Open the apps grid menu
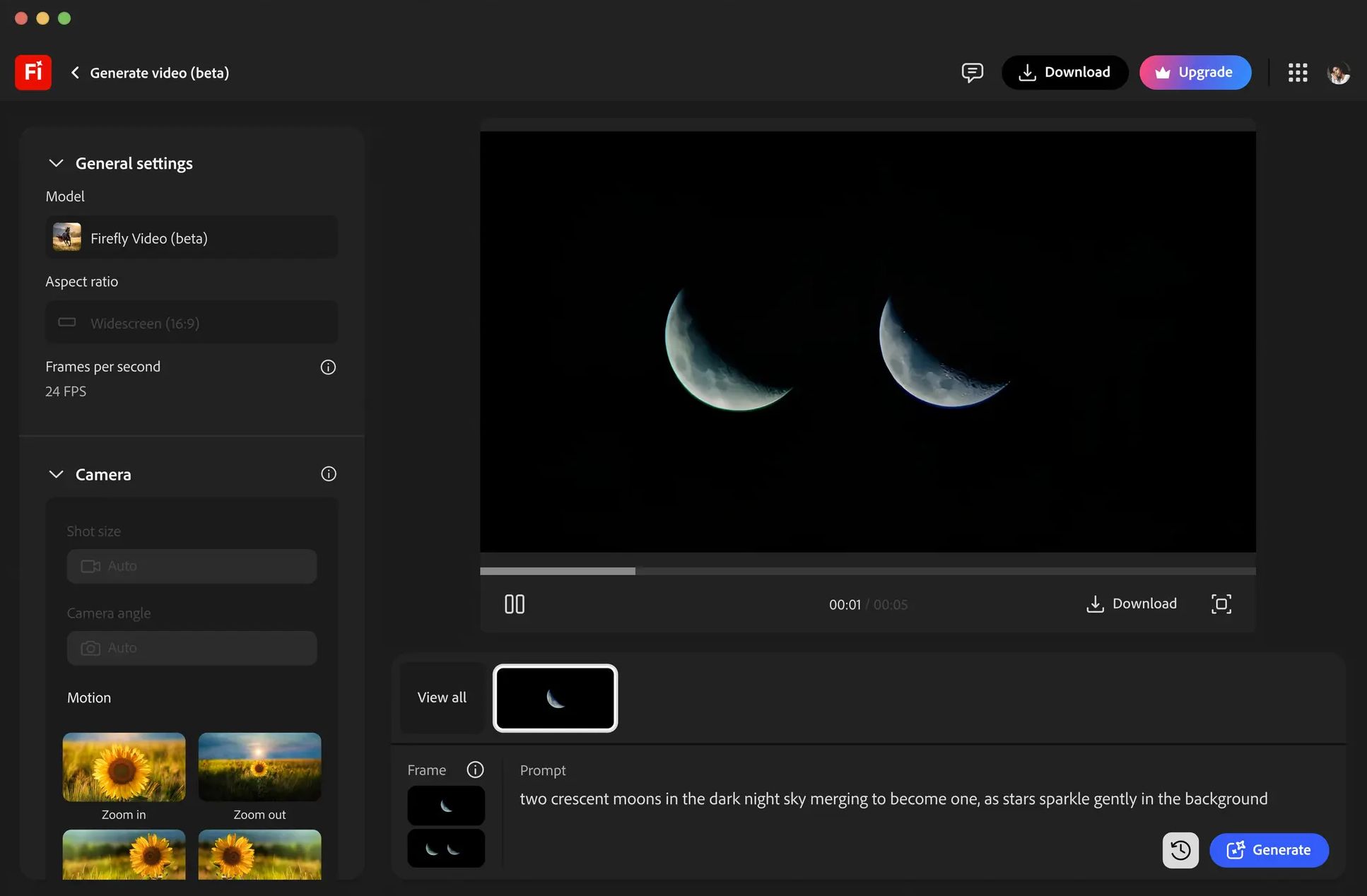 point(1298,72)
